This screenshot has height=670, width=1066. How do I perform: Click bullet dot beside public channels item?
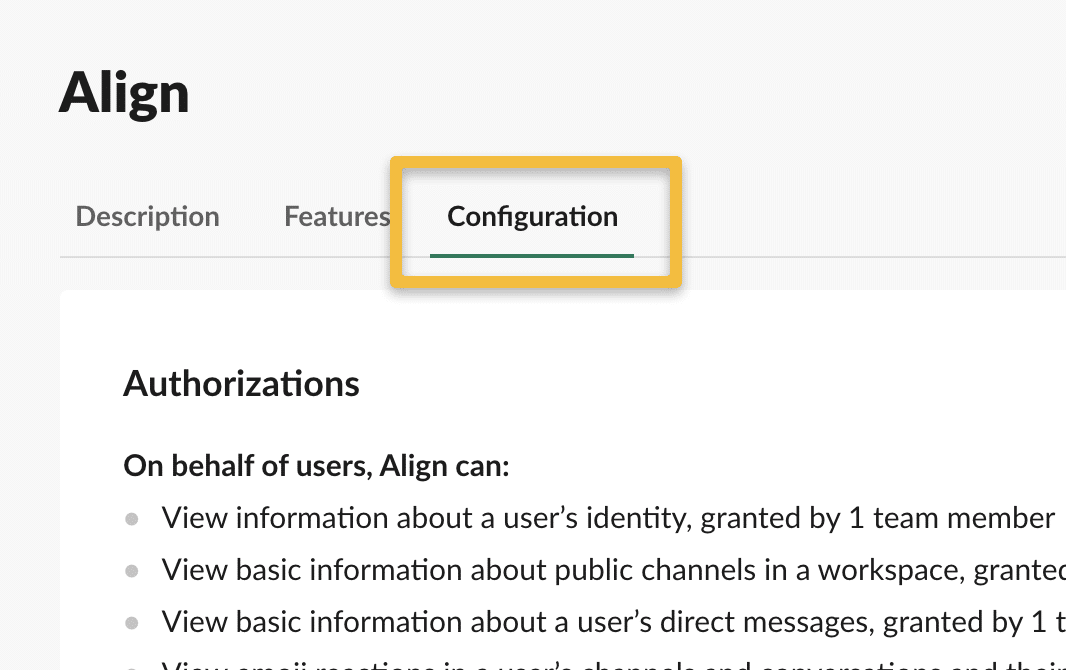point(132,571)
